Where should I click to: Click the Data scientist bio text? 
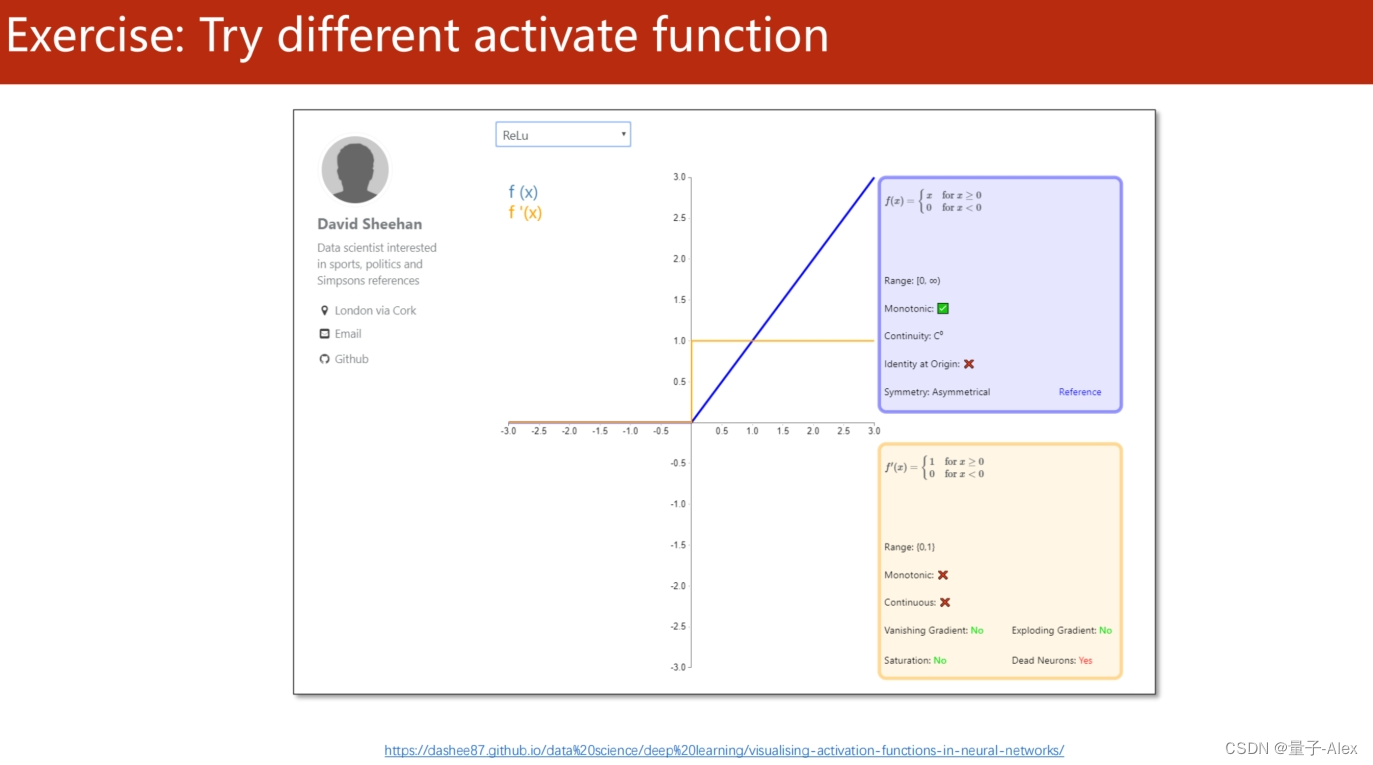pyautogui.click(x=377, y=264)
